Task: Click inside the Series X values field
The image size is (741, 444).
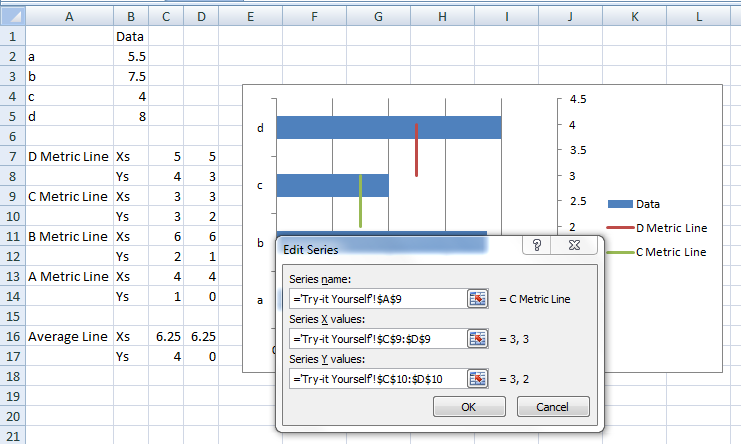Action: pos(378,339)
